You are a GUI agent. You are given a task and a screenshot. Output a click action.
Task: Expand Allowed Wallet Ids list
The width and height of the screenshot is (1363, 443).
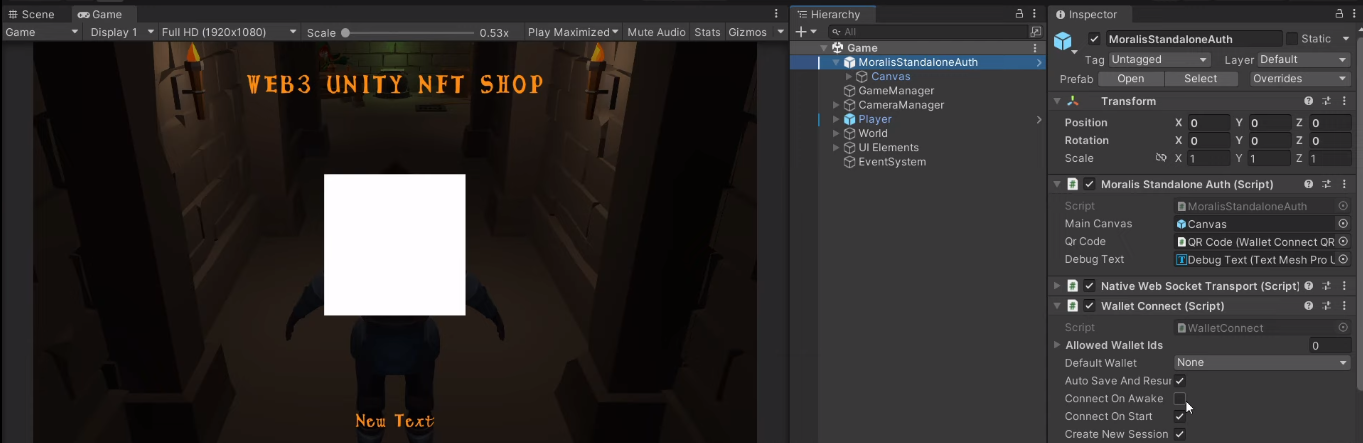[x=1058, y=345]
